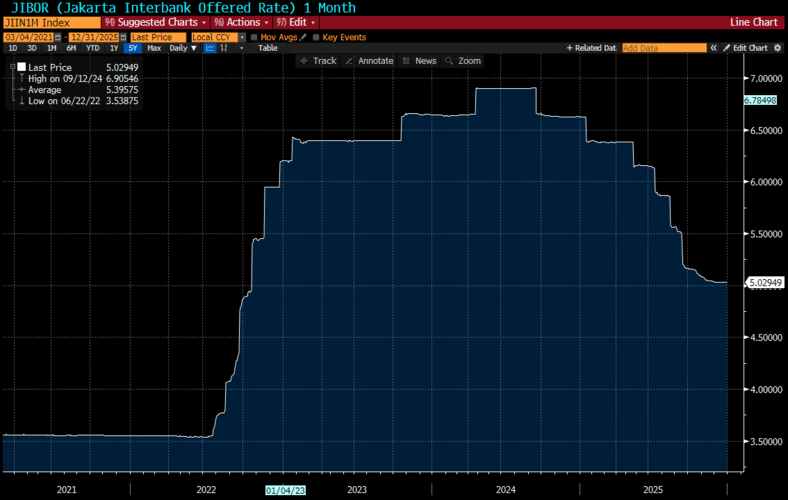This screenshot has width=788, height=500.
Task: Open the News overlay tool
Action: (x=419, y=61)
